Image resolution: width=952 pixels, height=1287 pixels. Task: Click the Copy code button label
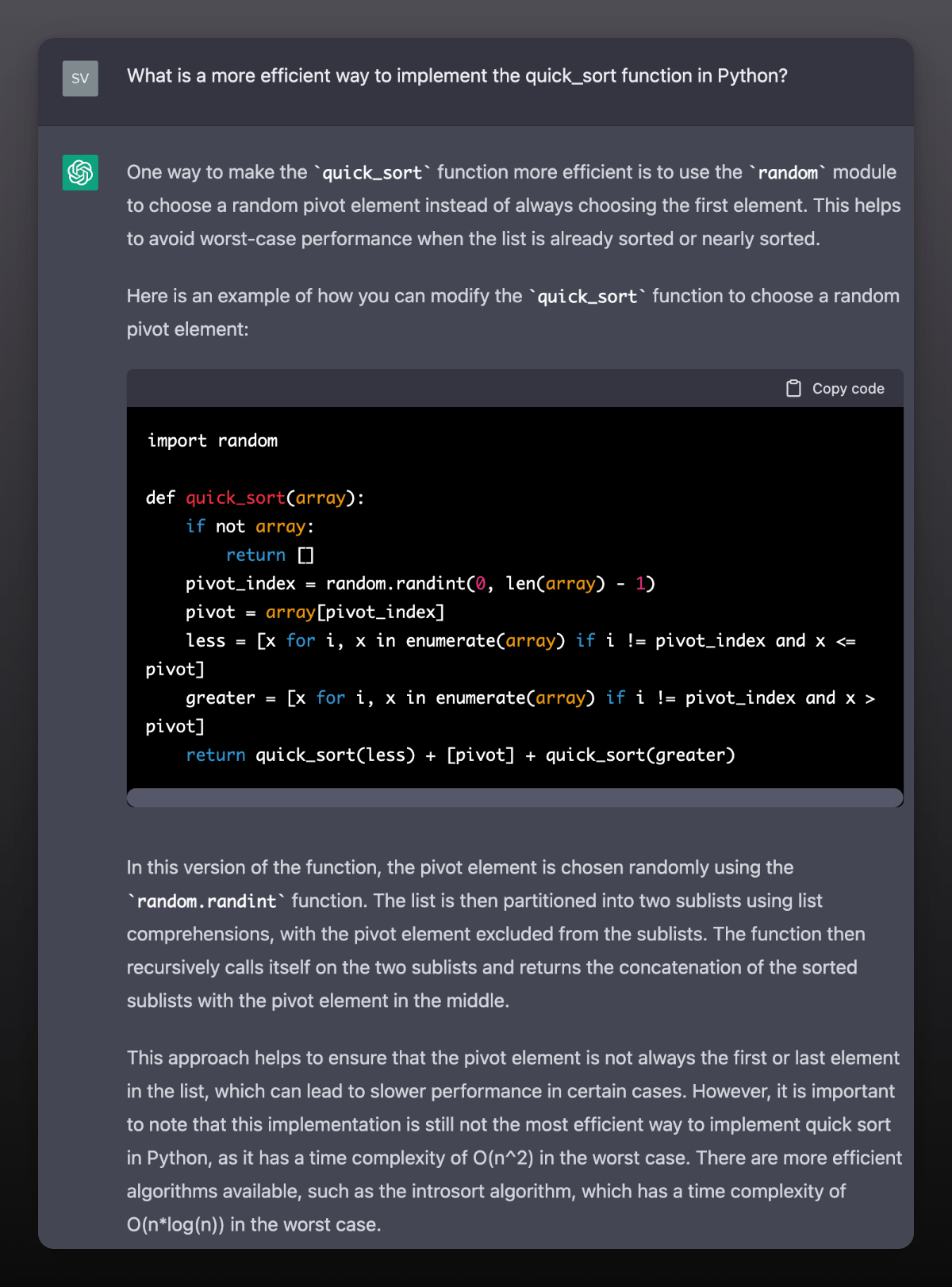pos(848,388)
